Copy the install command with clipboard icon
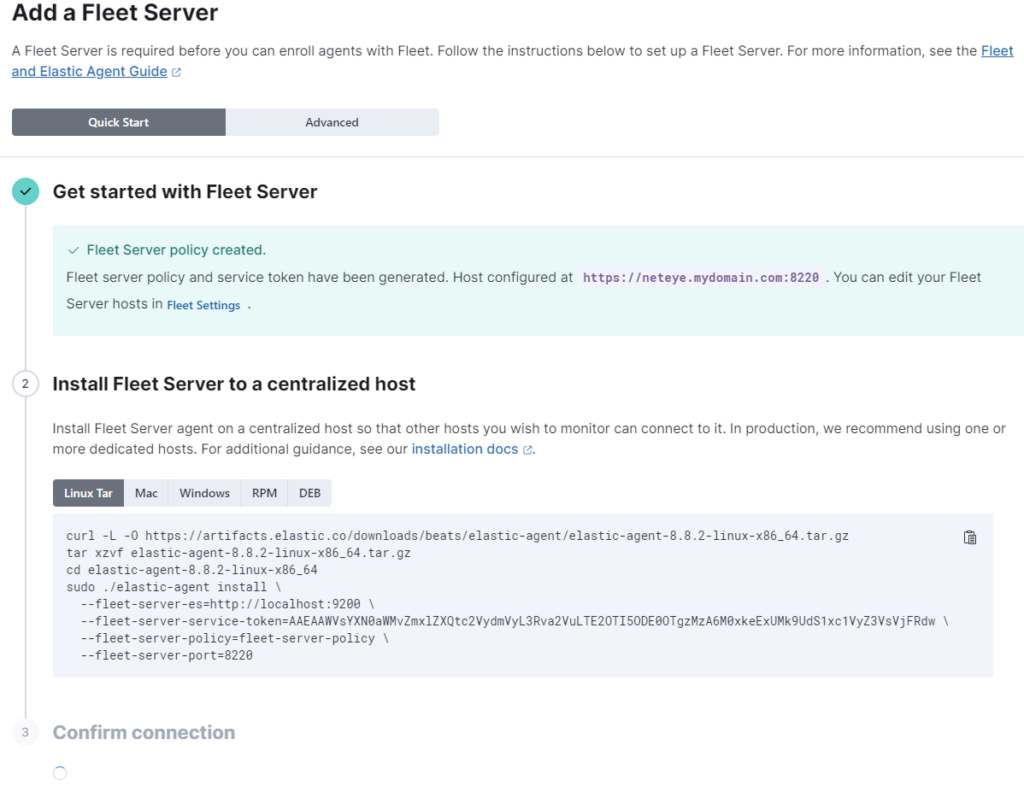This screenshot has height=792, width=1024. (970, 537)
